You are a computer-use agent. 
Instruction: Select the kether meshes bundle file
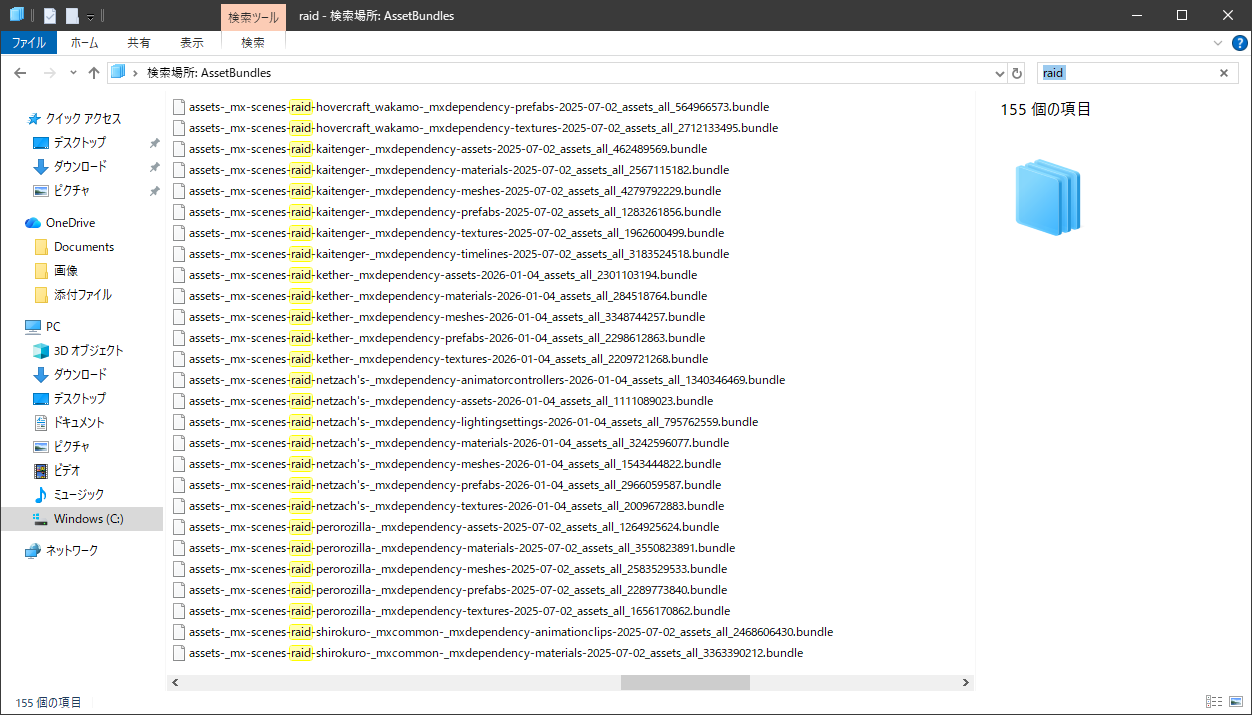point(447,317)
